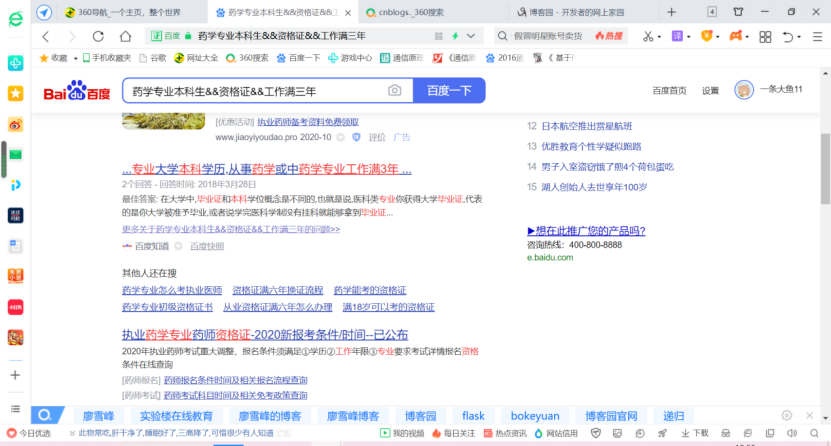Click the undo closed tab icon
The width and height of the screenshot is (831, 446).
coord(788,37)
